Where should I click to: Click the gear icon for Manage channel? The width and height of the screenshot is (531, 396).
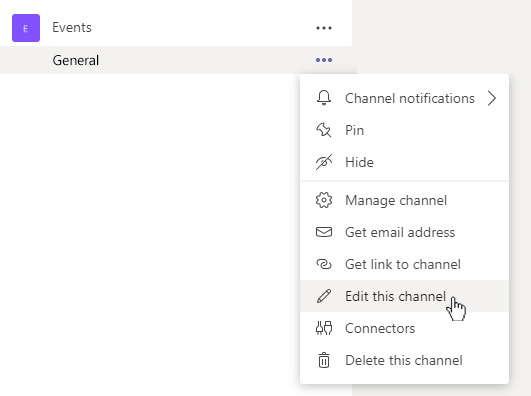click(324, 200)
